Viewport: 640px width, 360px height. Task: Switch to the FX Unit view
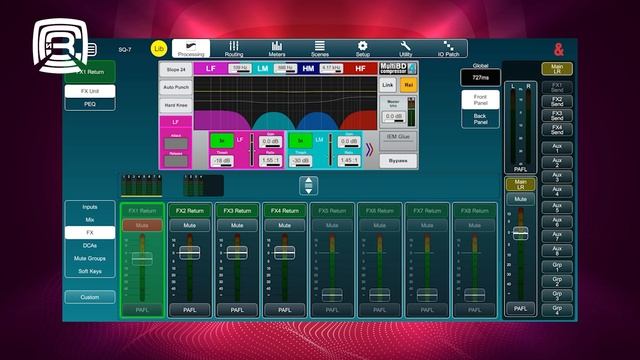90,91
